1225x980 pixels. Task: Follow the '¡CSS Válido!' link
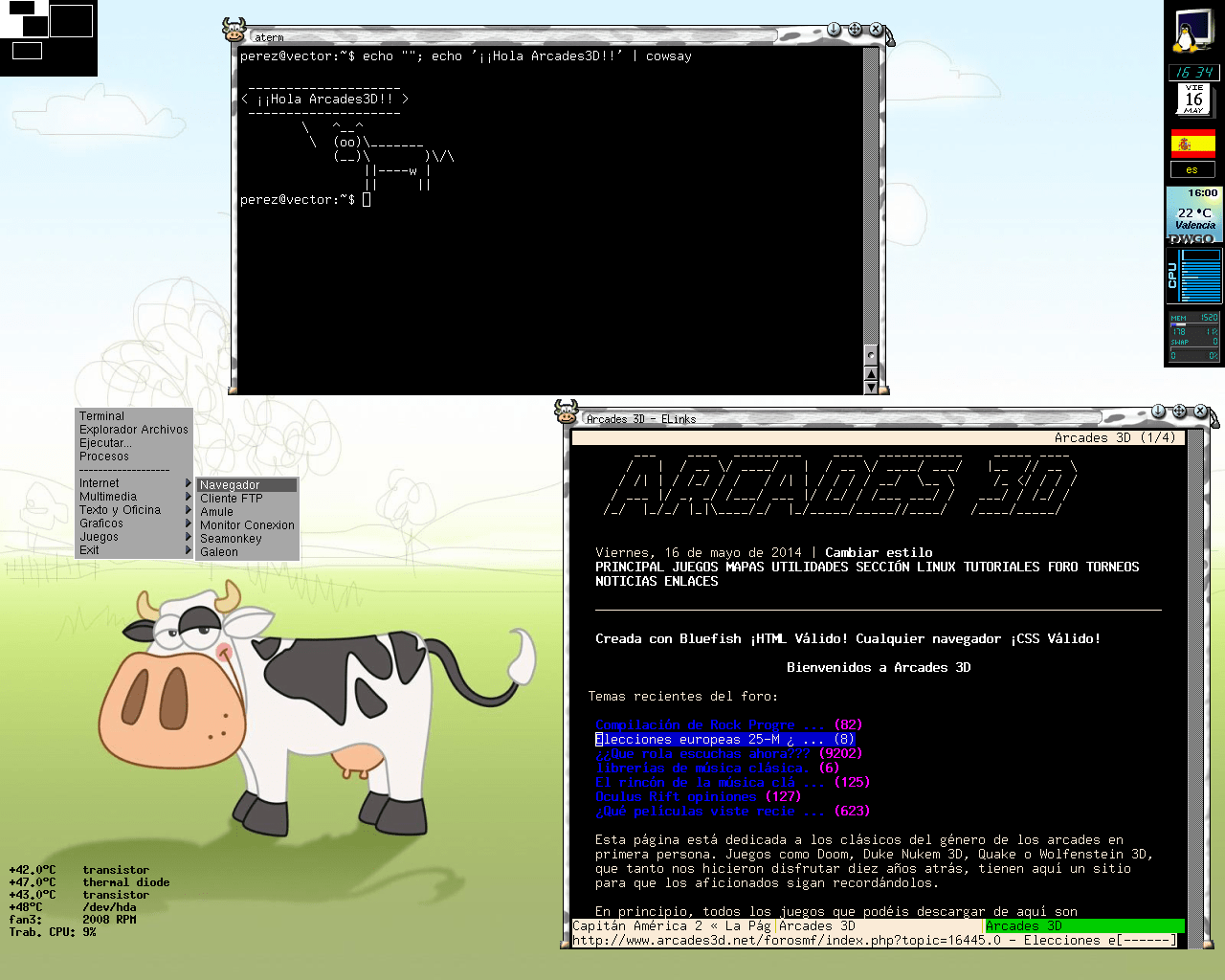1055,639
